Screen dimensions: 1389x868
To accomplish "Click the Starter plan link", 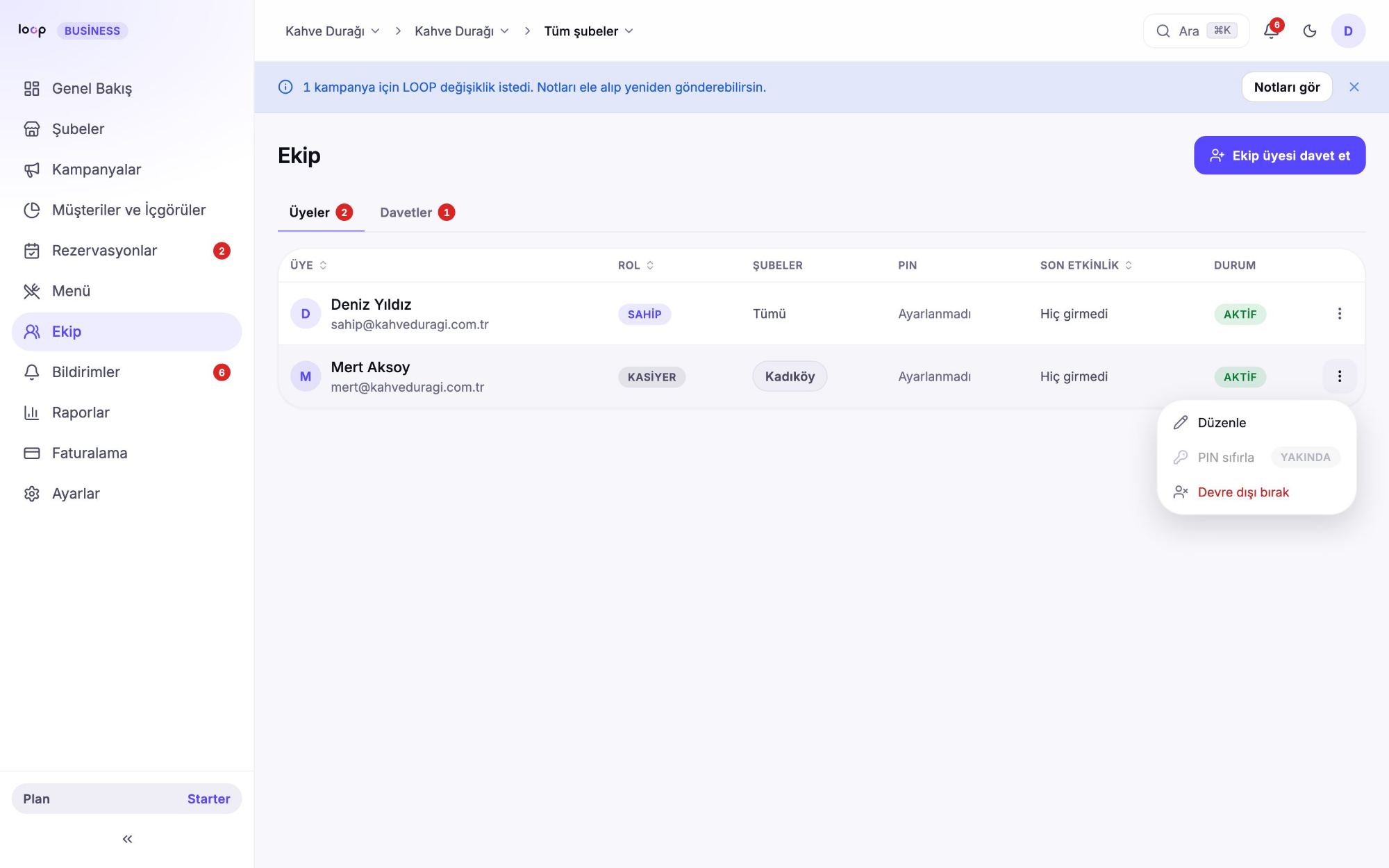I will pyautogui.click(x=208, y=799).
